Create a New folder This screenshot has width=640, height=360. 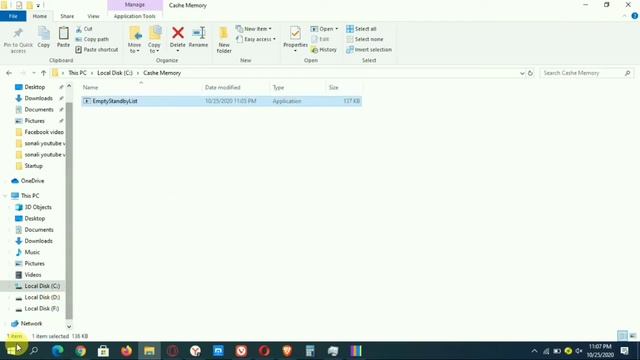point(224,40)
